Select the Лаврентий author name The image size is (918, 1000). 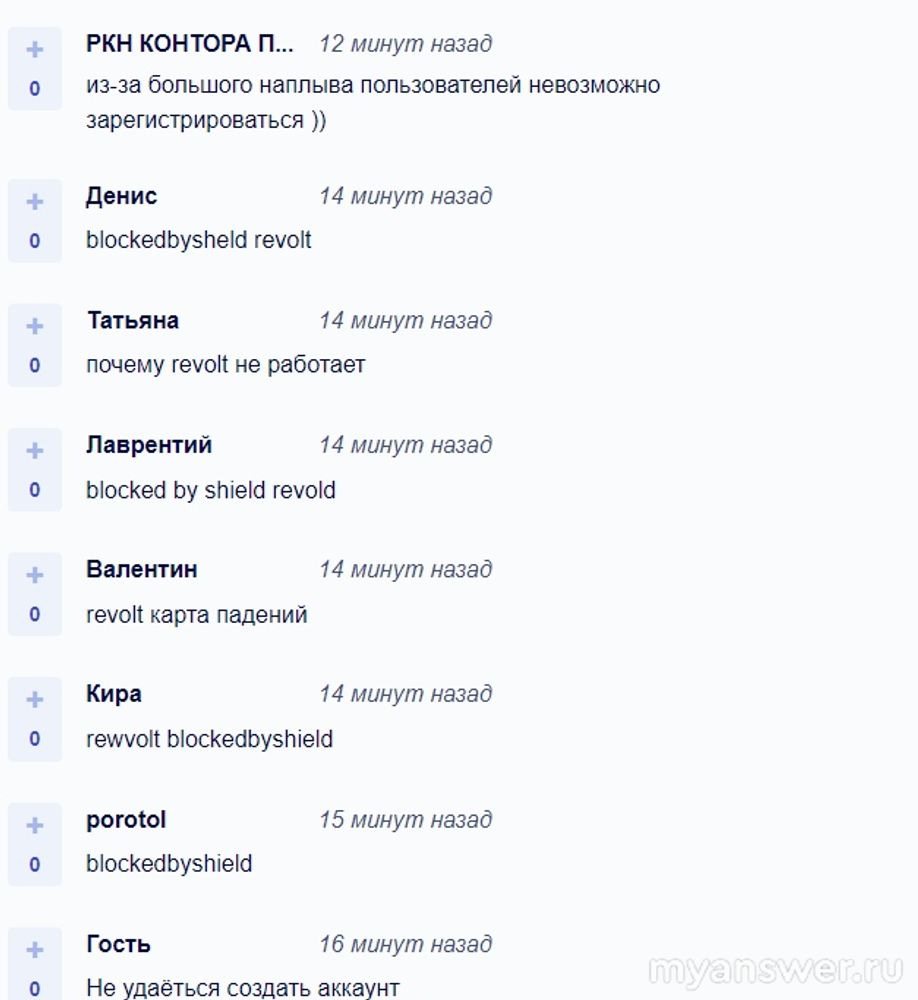(149, 445)
